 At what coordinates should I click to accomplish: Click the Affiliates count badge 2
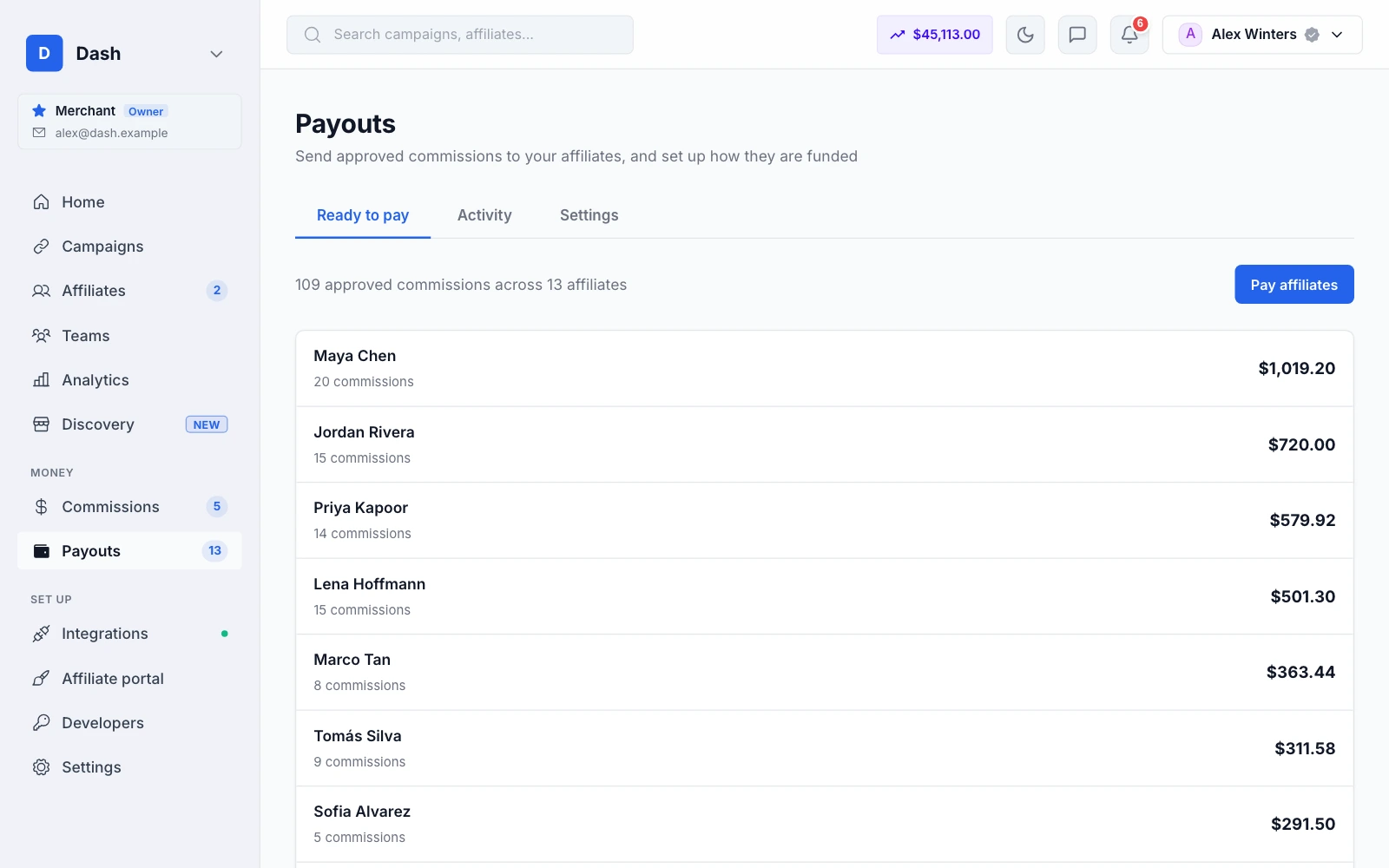point(217,290)
